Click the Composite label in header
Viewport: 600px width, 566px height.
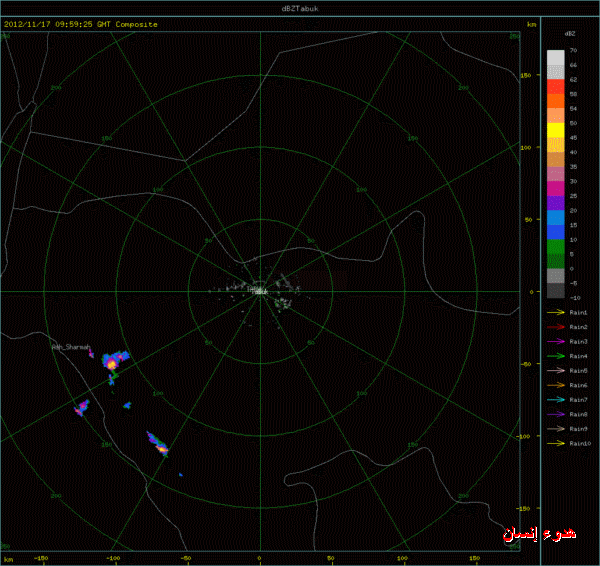137,24
